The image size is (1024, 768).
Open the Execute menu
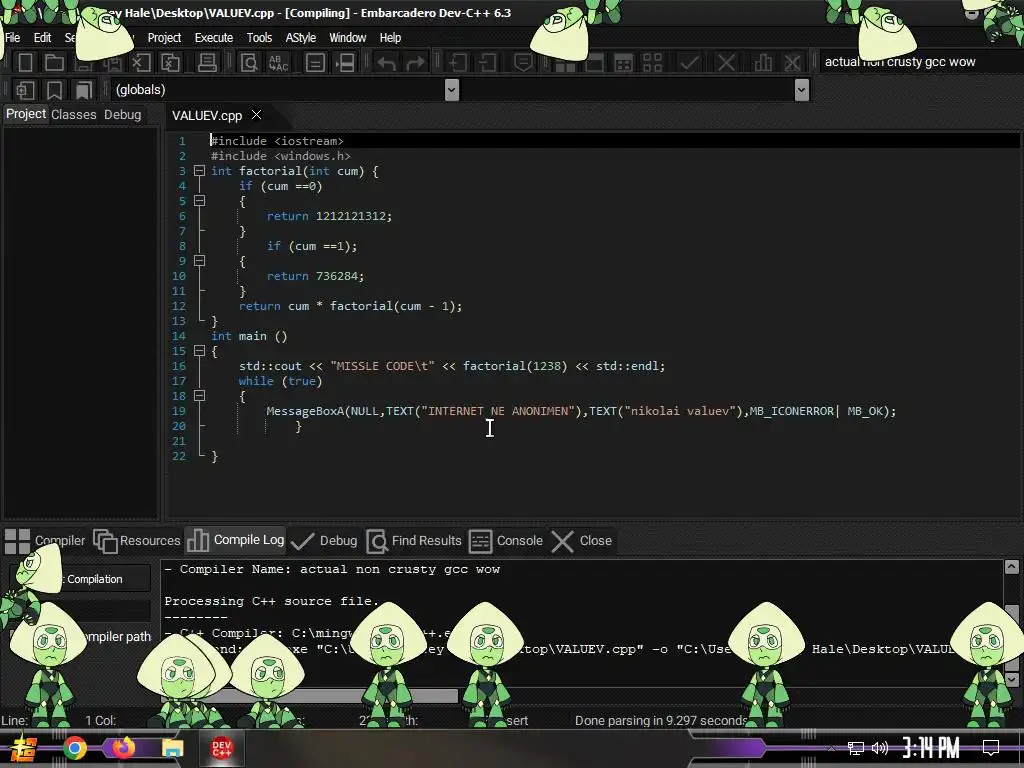coord(214,38)
